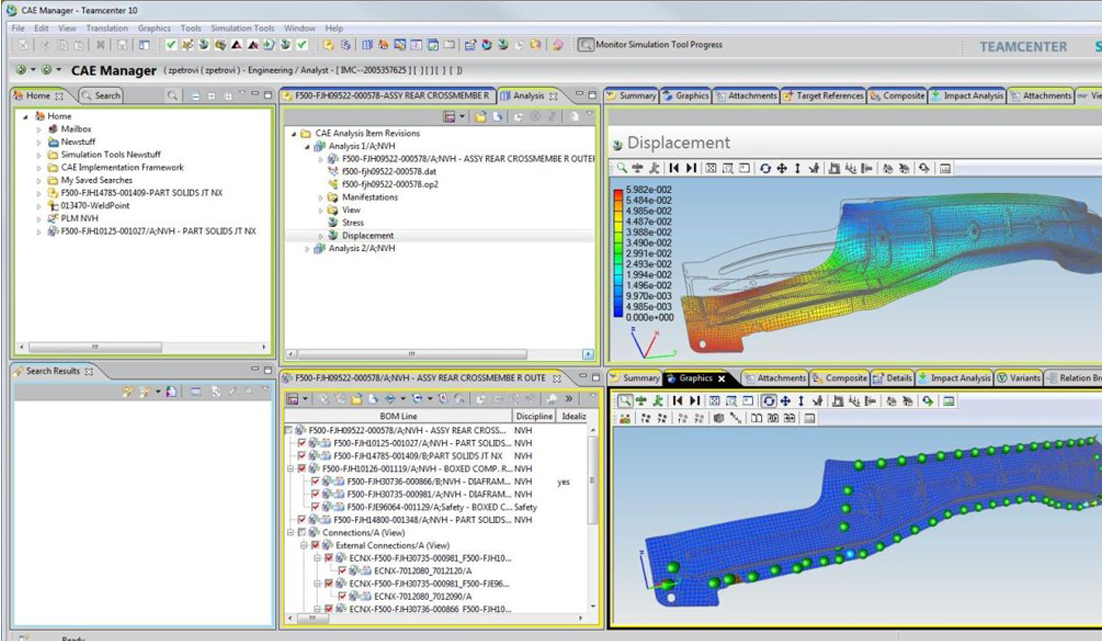Switch to Impact Analysis tab in upper panel
The height and width of the screenshot is (641, 1102).
coord(967,96)
